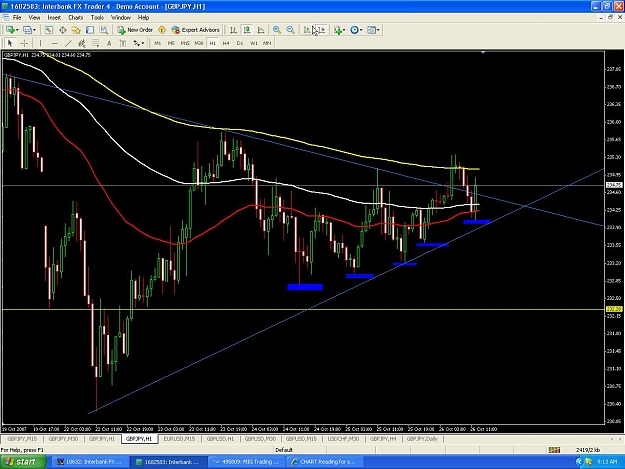
Task: Open the Periods clock dropdown
Action: coord(356,30)
